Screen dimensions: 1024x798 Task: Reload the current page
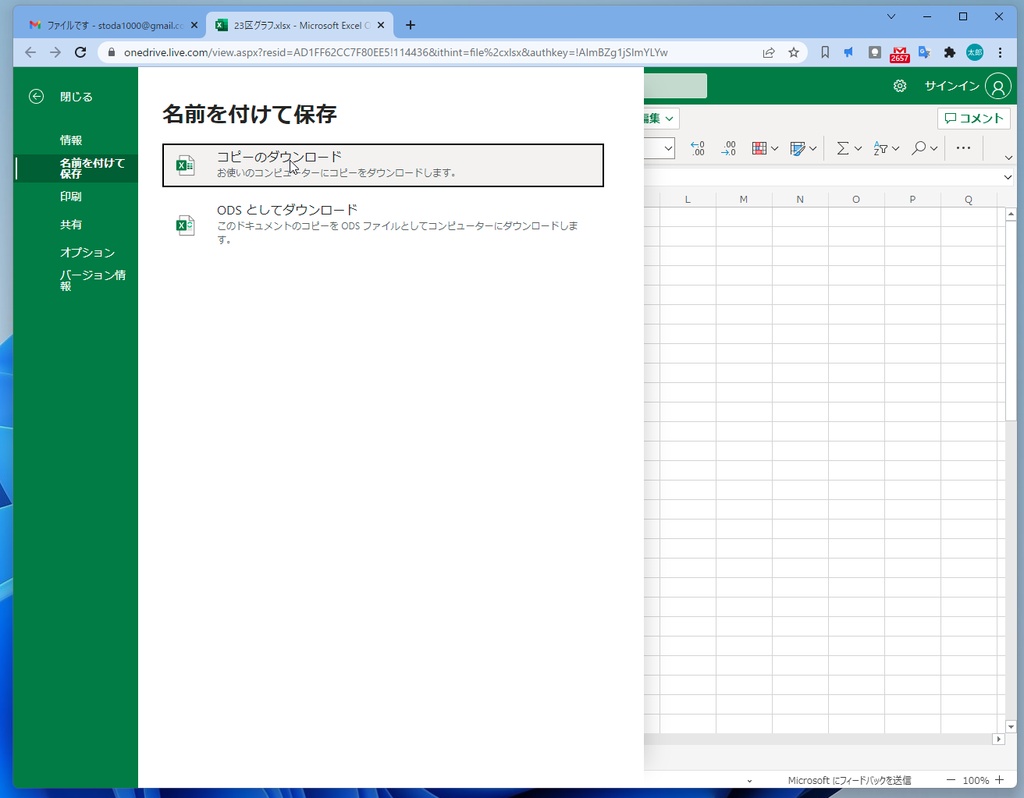coord(80,52)
